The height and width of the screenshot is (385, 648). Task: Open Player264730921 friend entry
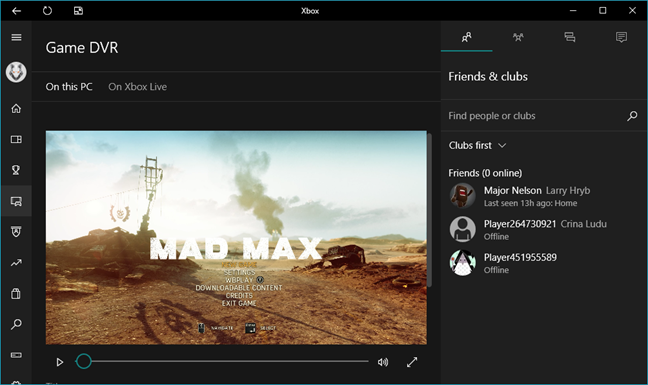[544, 229]
